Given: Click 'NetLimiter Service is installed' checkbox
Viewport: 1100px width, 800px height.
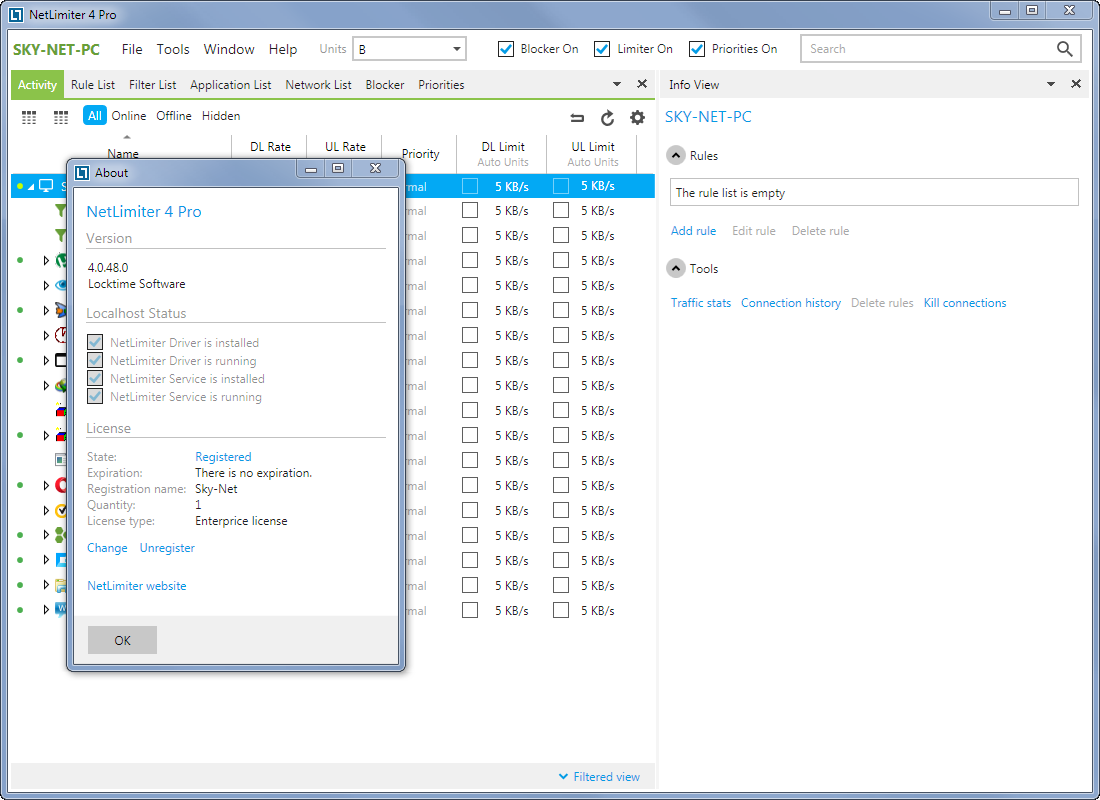Looking at the screenshot, I should (x=95, y=378).
